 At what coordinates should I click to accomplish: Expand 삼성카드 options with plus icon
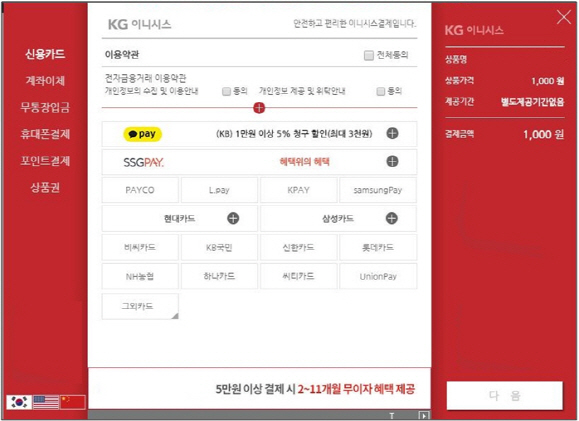click(391, 218)
